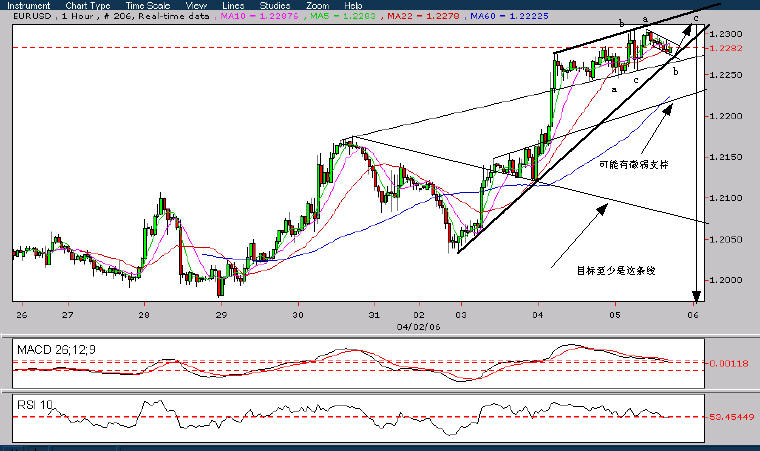This screenshot has height=451, width=760.
Task: Open the Zoom menu
Action: (317, 6)
